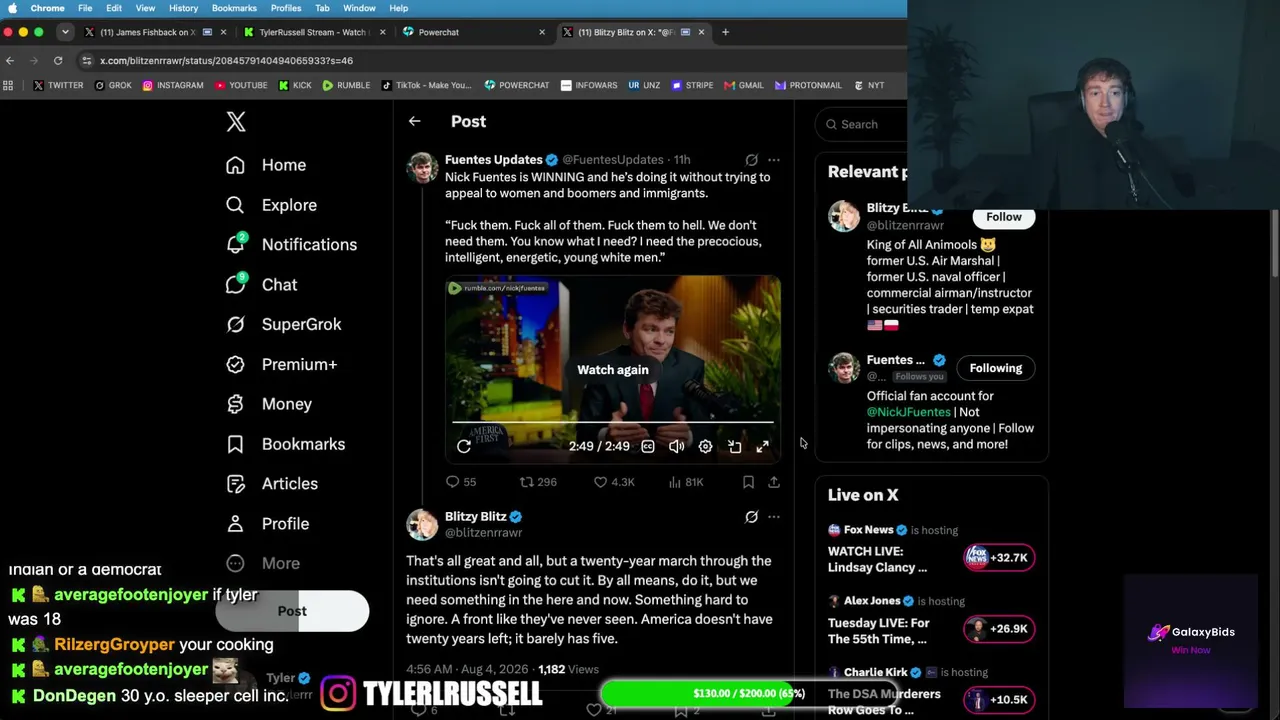Go back using the Post header arrow
Viewport: 1280px width, 720px height.
coord(414,121)
